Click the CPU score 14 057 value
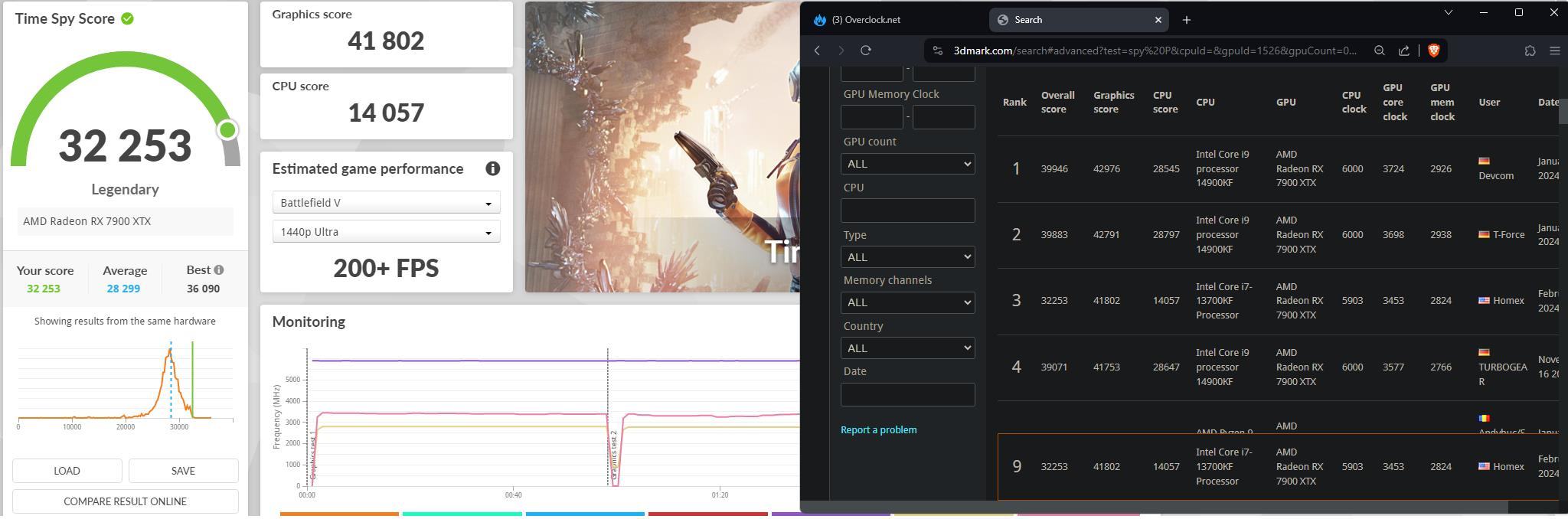The image size is (1568, 519). click(386, 113)
